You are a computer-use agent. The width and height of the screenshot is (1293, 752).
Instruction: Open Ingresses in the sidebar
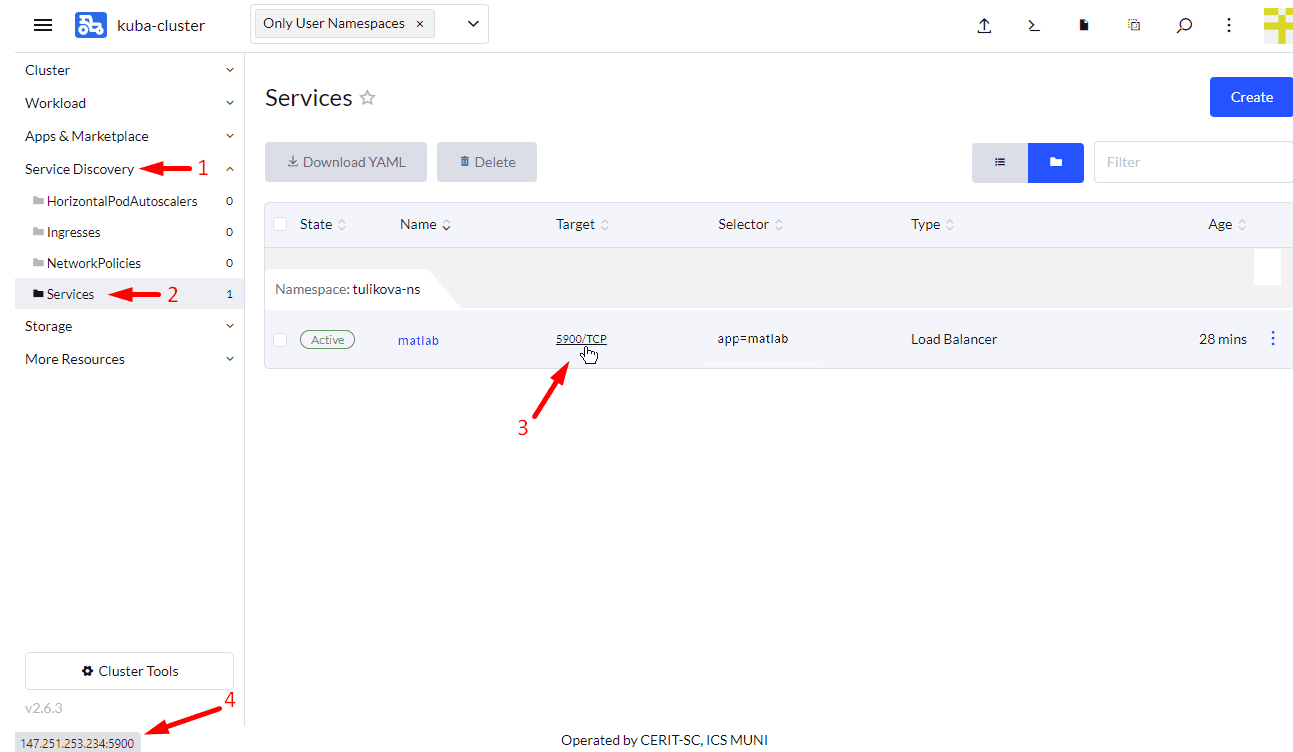(74, 232)
